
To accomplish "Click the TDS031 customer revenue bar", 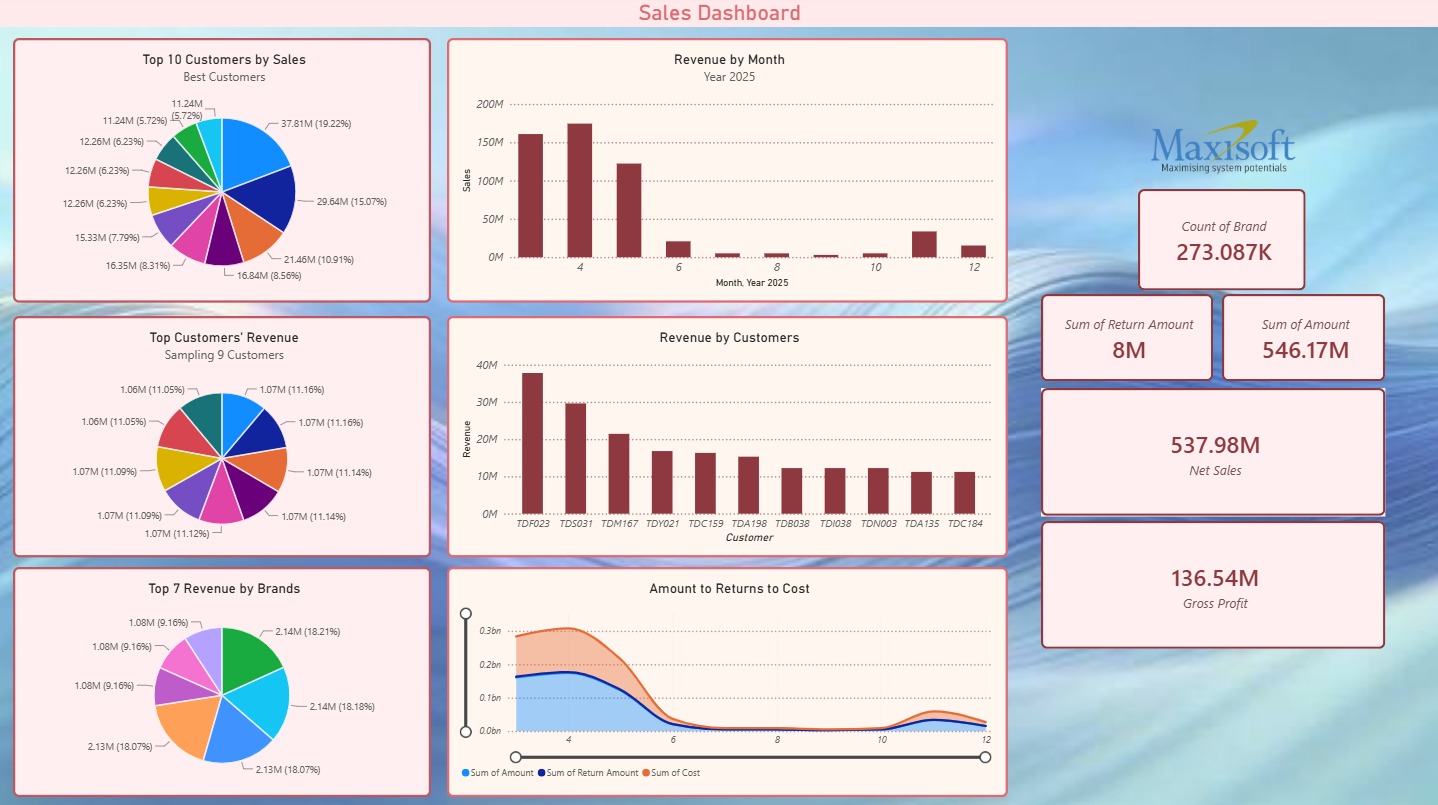I will pos(575,459).
